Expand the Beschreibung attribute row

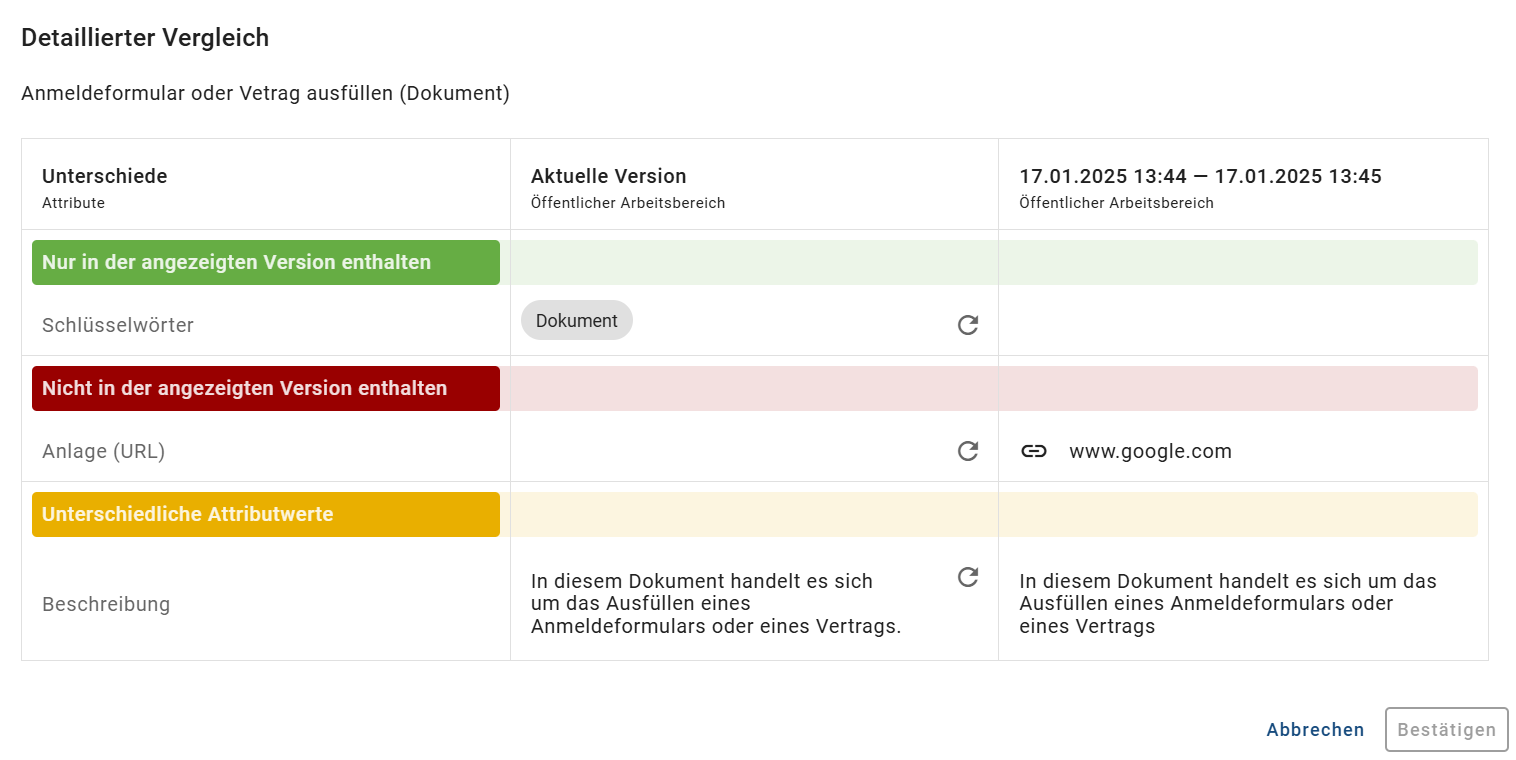pyautogui.click(x=106, y=604)
